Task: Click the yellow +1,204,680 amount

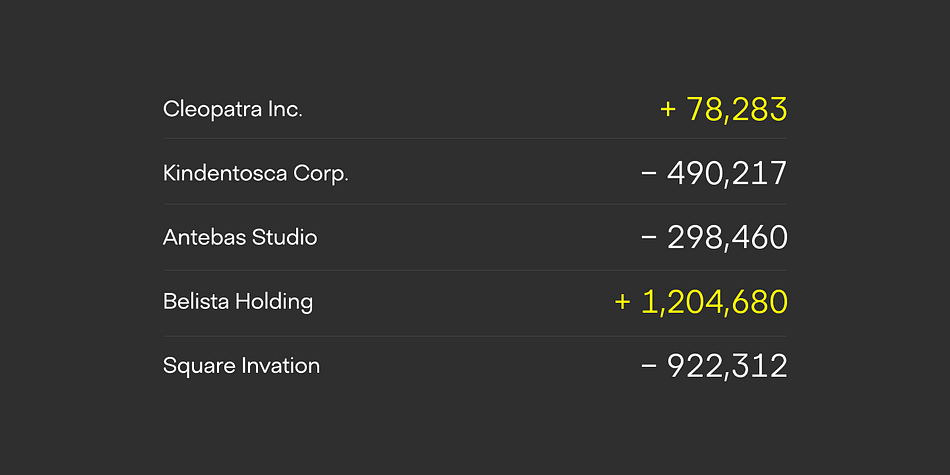Action: (701, 302)
